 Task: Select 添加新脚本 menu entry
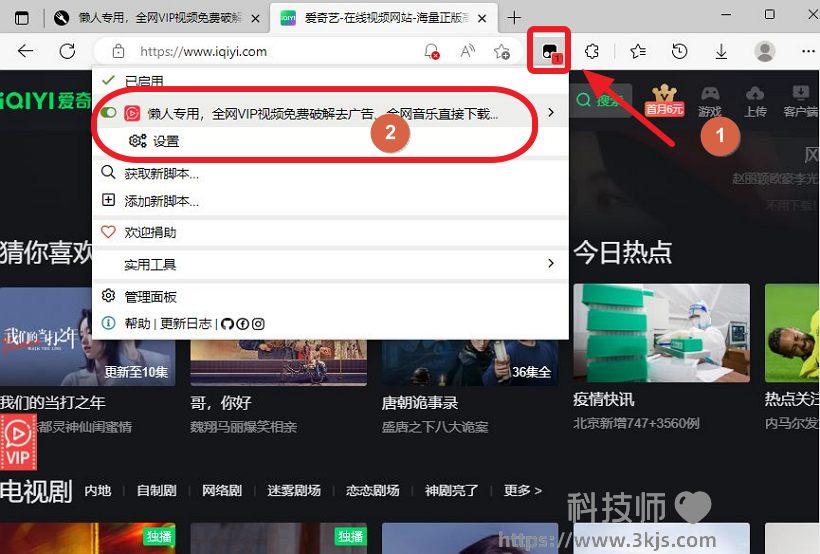coord(330,201)
